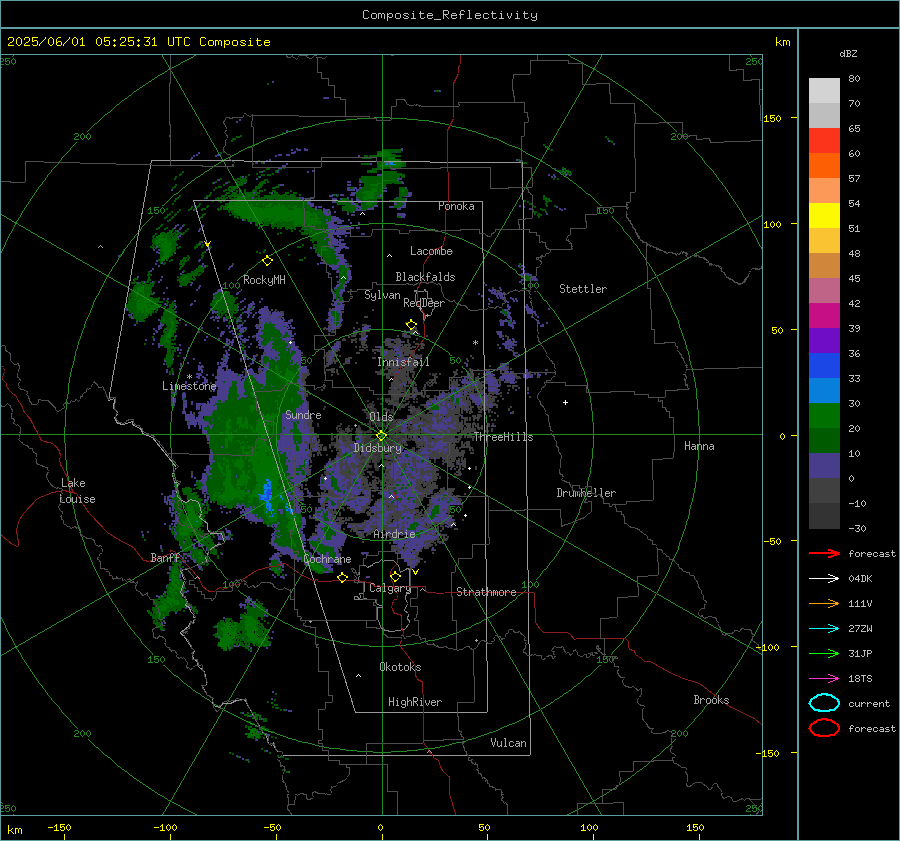Click the Brooks town label
The width and height of the screenshot is (900, 841).
[x=711, y=700]
